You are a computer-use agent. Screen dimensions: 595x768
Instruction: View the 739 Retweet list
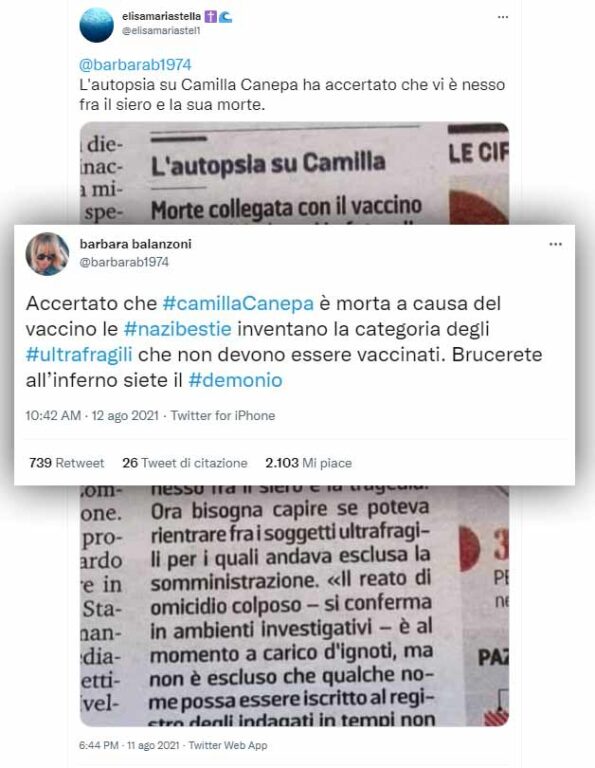pos(66,463)
